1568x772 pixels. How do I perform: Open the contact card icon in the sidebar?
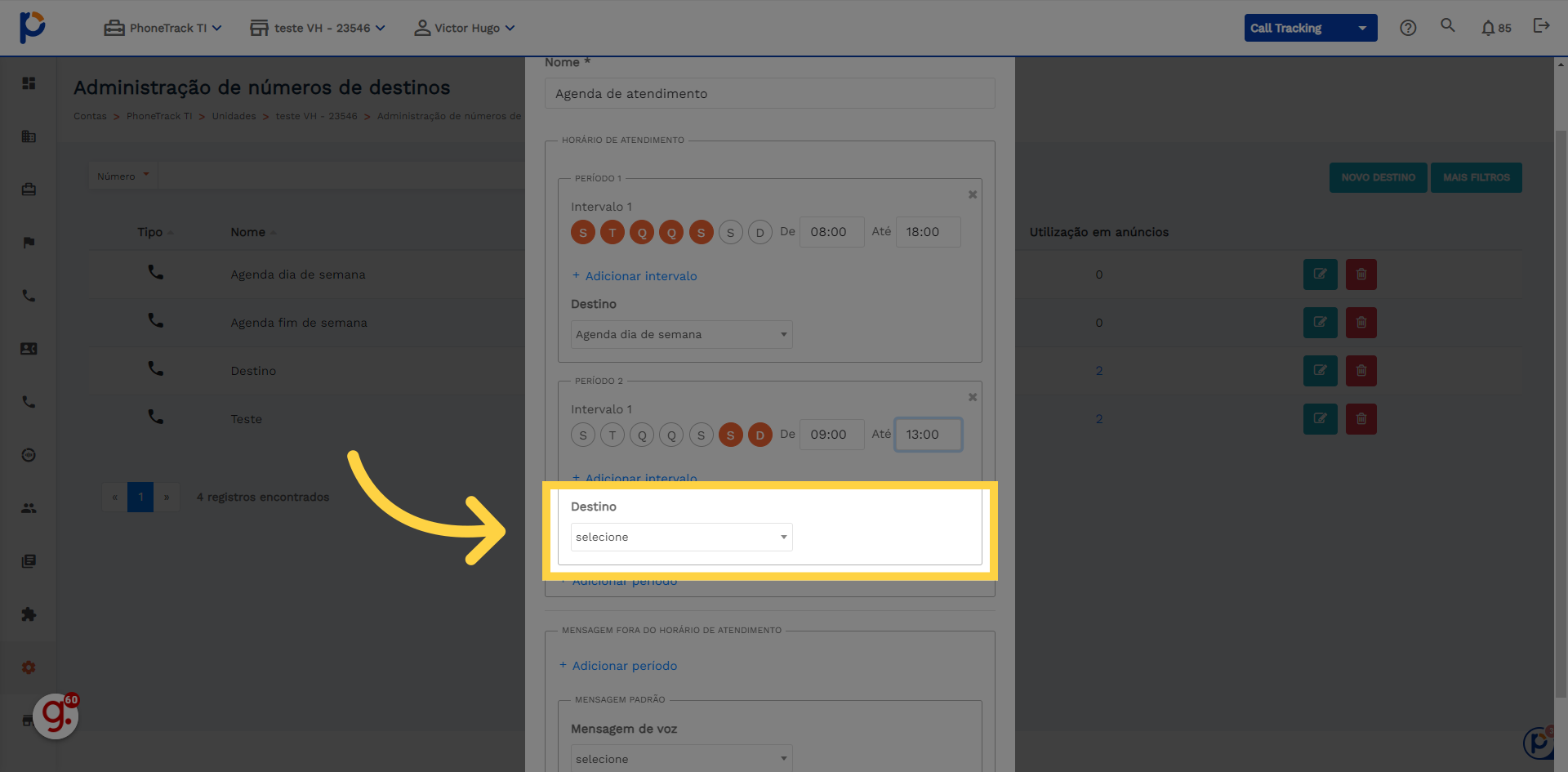29,349
